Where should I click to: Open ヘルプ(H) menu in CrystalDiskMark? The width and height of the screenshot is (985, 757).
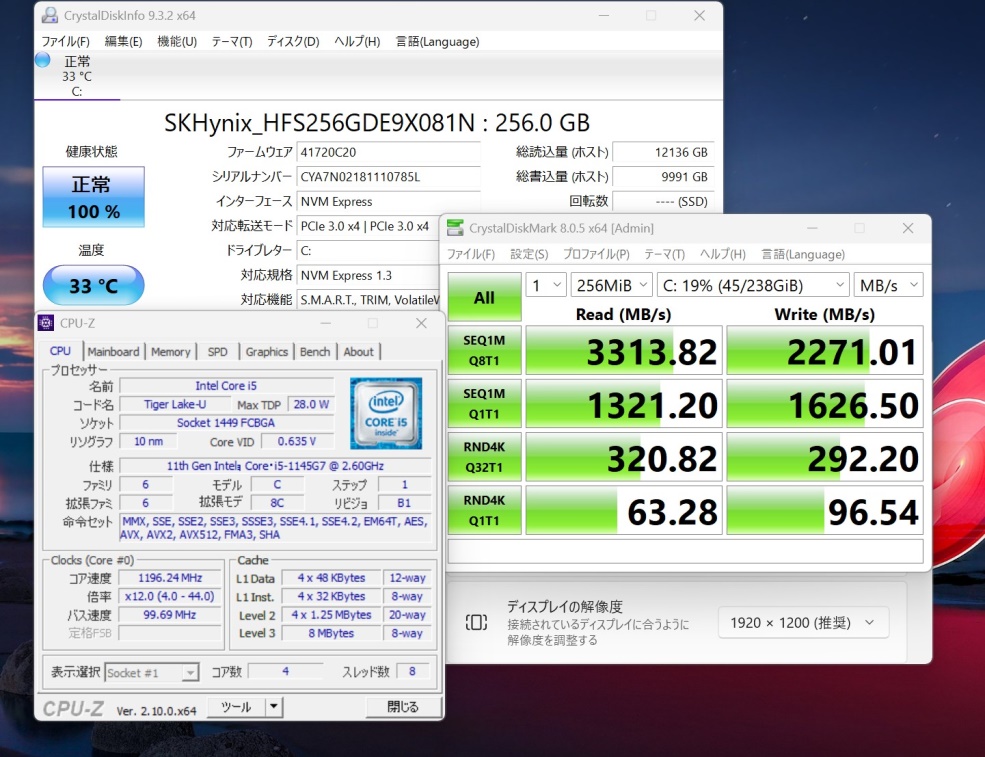pos(722,254)
